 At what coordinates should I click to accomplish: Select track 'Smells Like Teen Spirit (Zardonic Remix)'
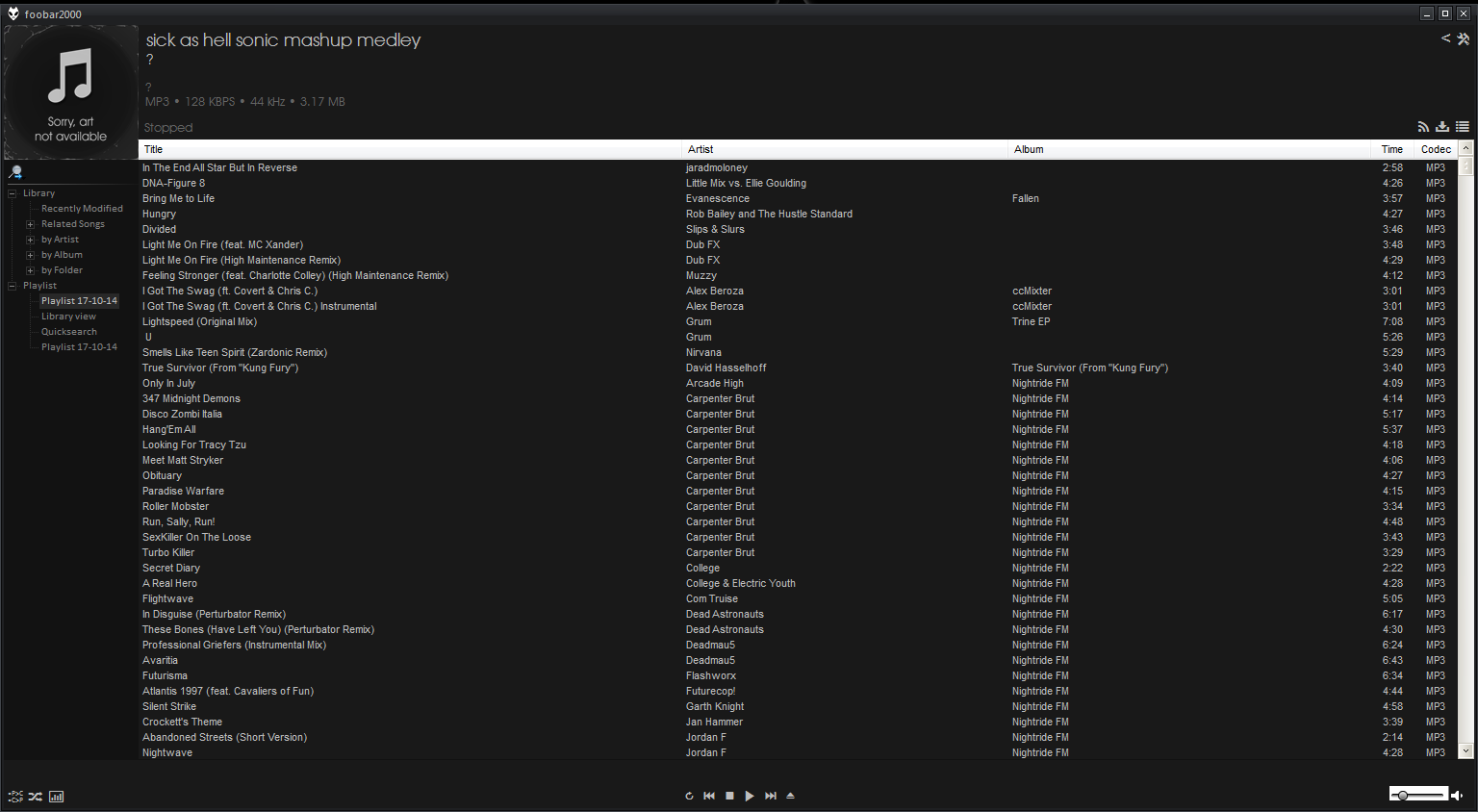235,352
